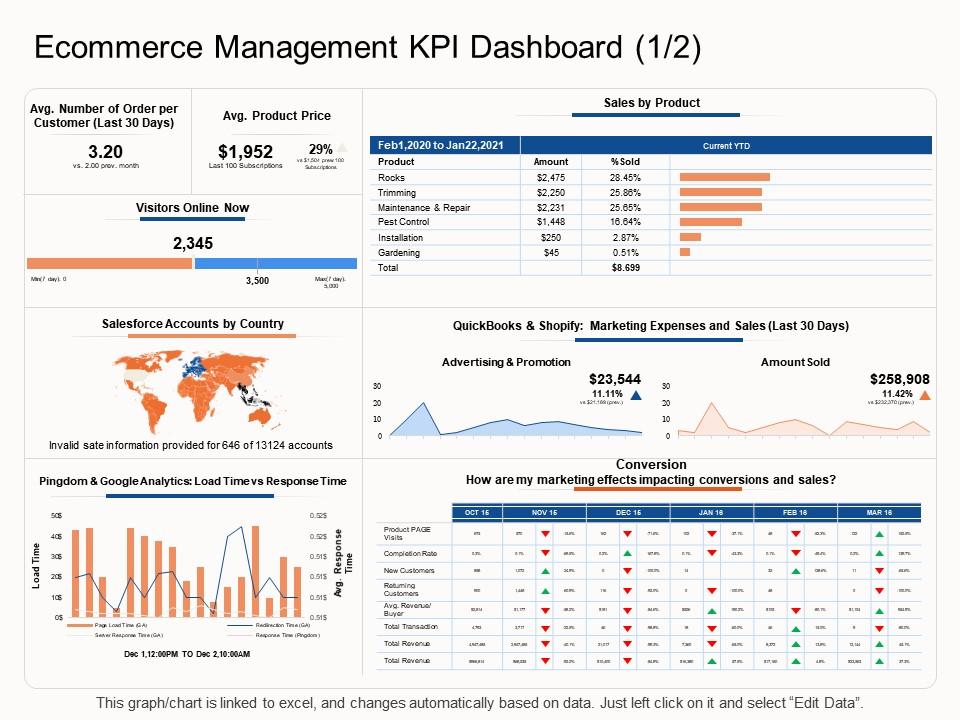Click the red down triangle for Product PAGE Visits in NOV 15
960x720 pixels.
click(x=545, y=532)
